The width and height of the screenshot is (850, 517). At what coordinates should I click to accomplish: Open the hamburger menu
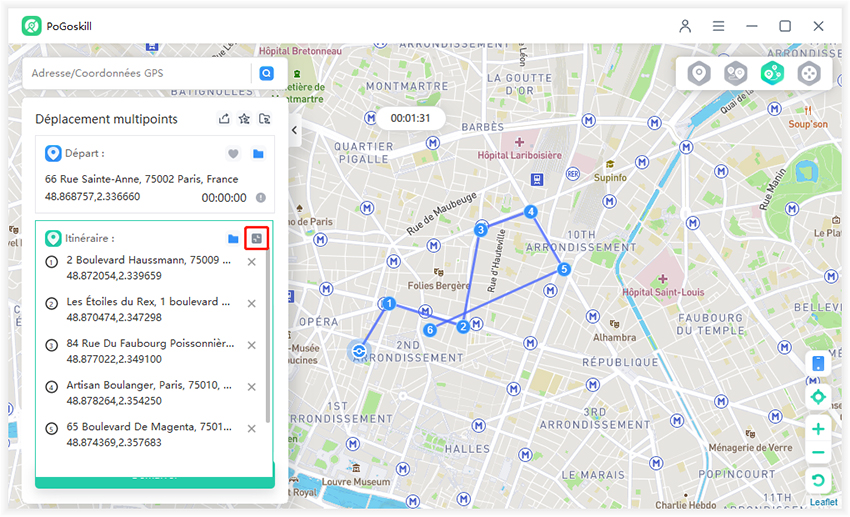coord(718,26)
